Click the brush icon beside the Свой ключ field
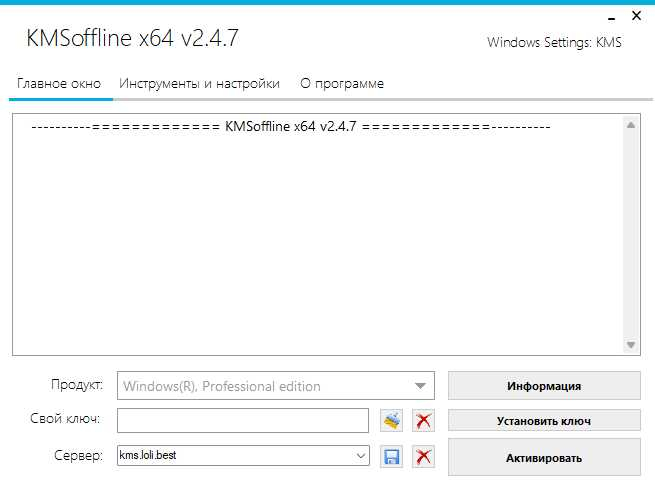The image size is (655, 491). (391, 420)
